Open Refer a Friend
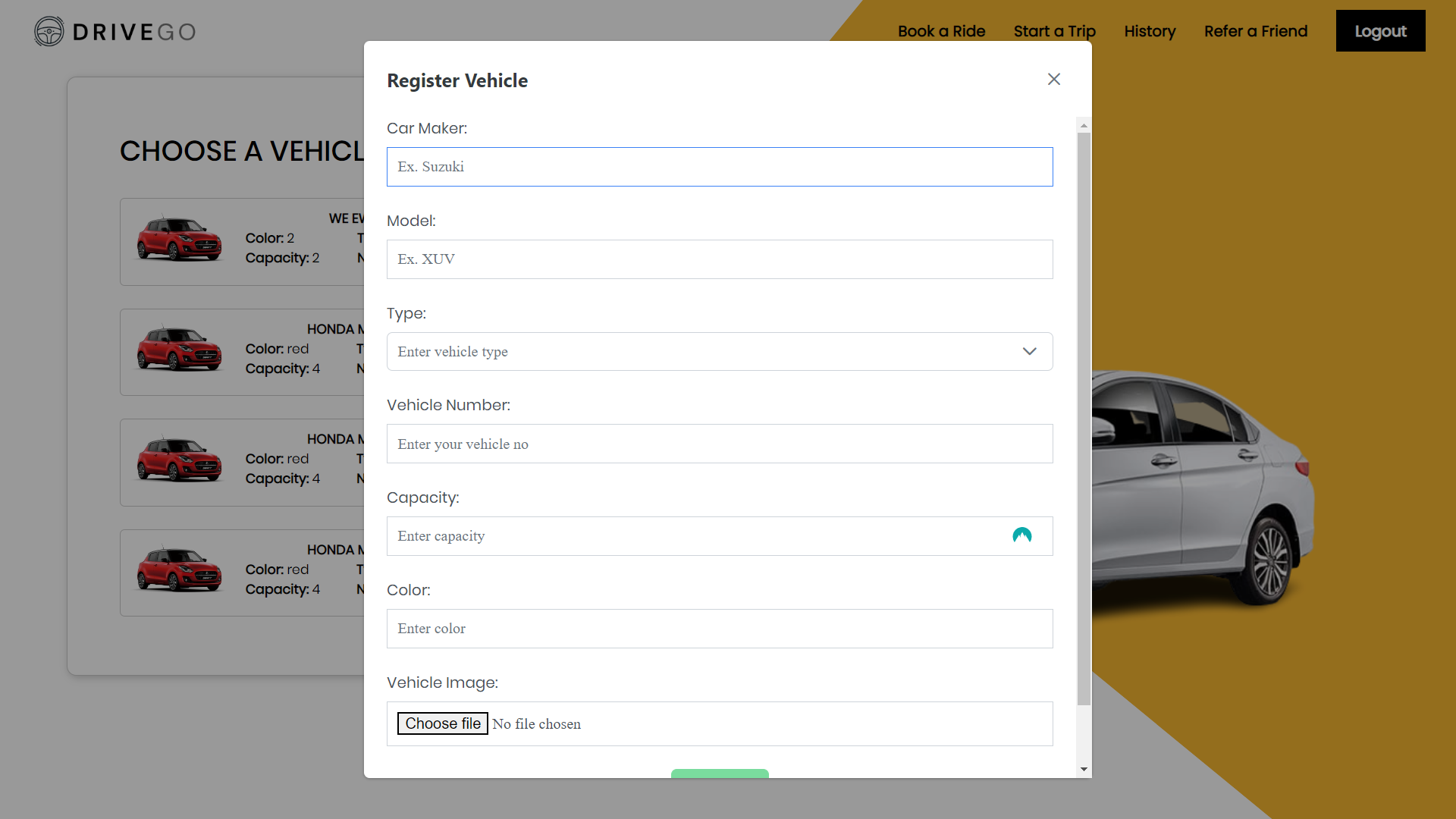This screenshot has width=1456, height=819. click(1256, 31)
